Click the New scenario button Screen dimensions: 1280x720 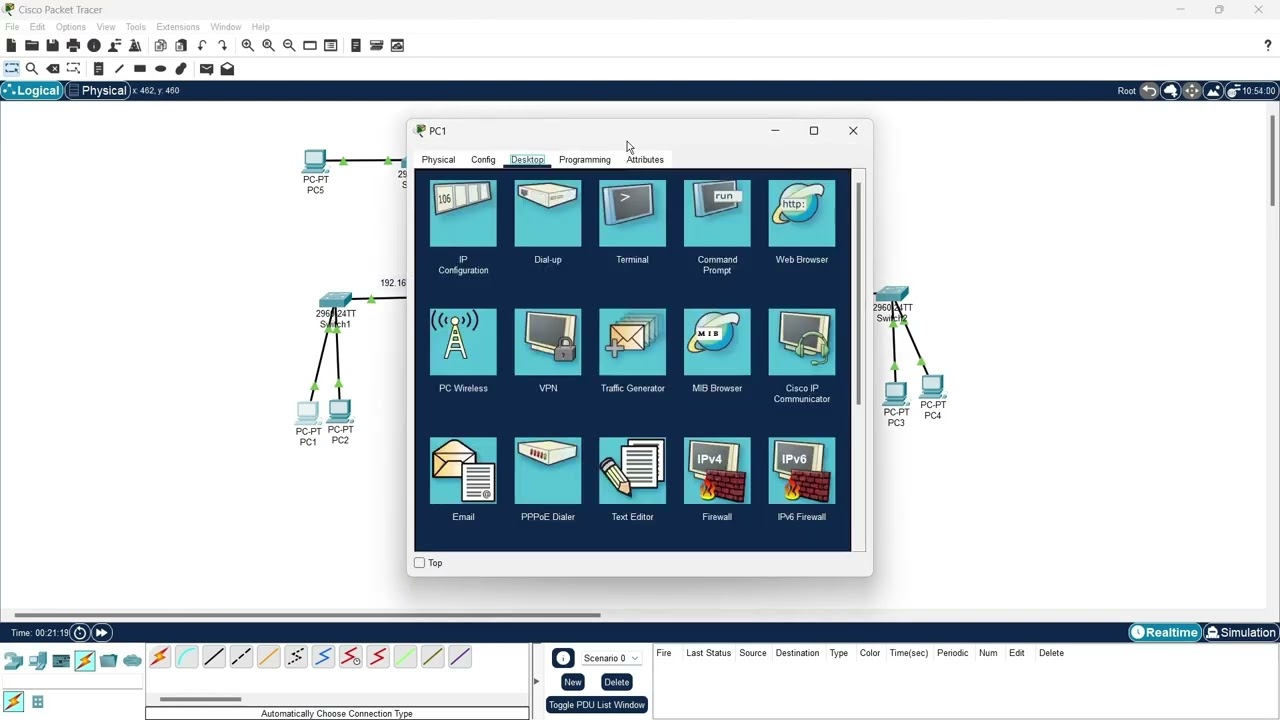(572, 682)
